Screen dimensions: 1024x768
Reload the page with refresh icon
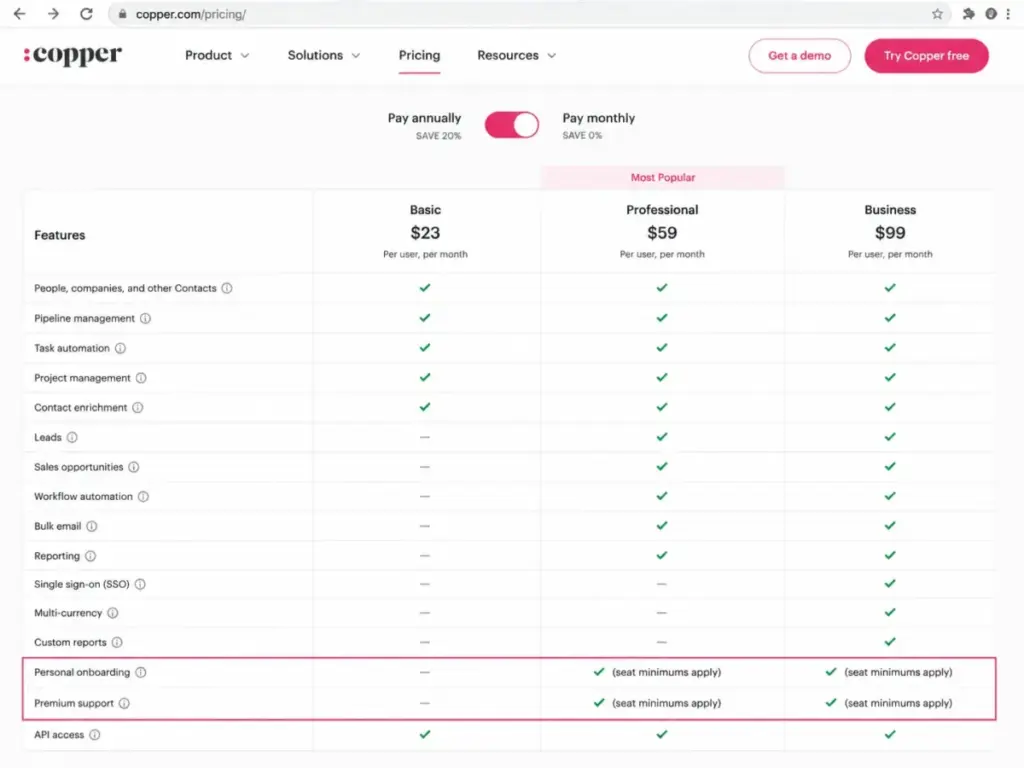[x=86, y=14]
